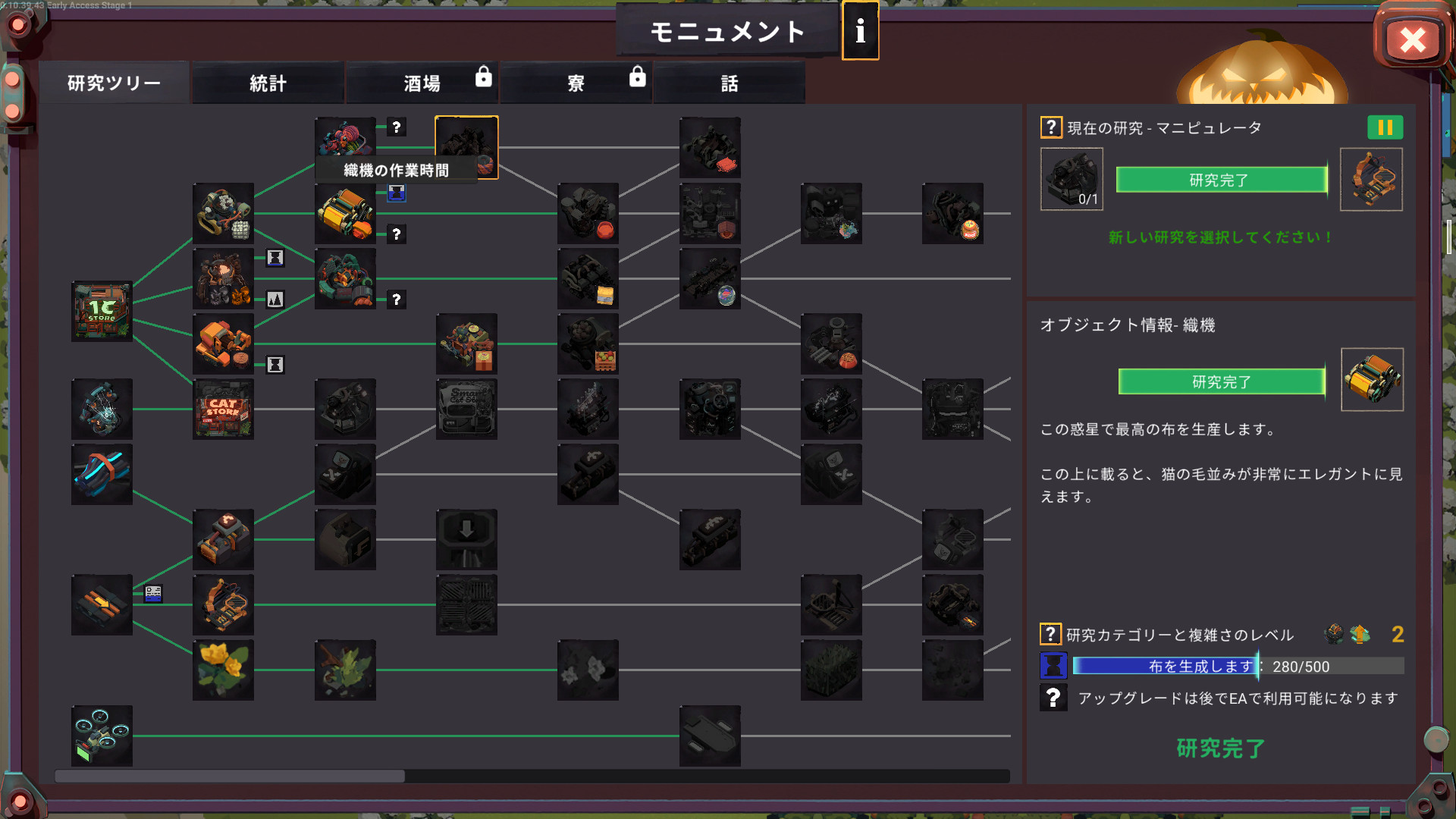Close the monument window

tap(1411, 40)
